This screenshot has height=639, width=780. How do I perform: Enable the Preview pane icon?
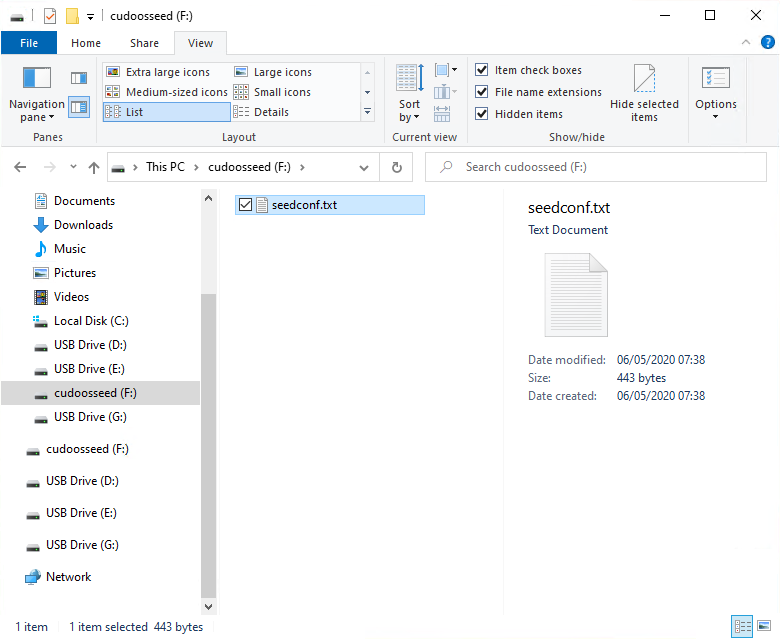click(x=79, y=78)
